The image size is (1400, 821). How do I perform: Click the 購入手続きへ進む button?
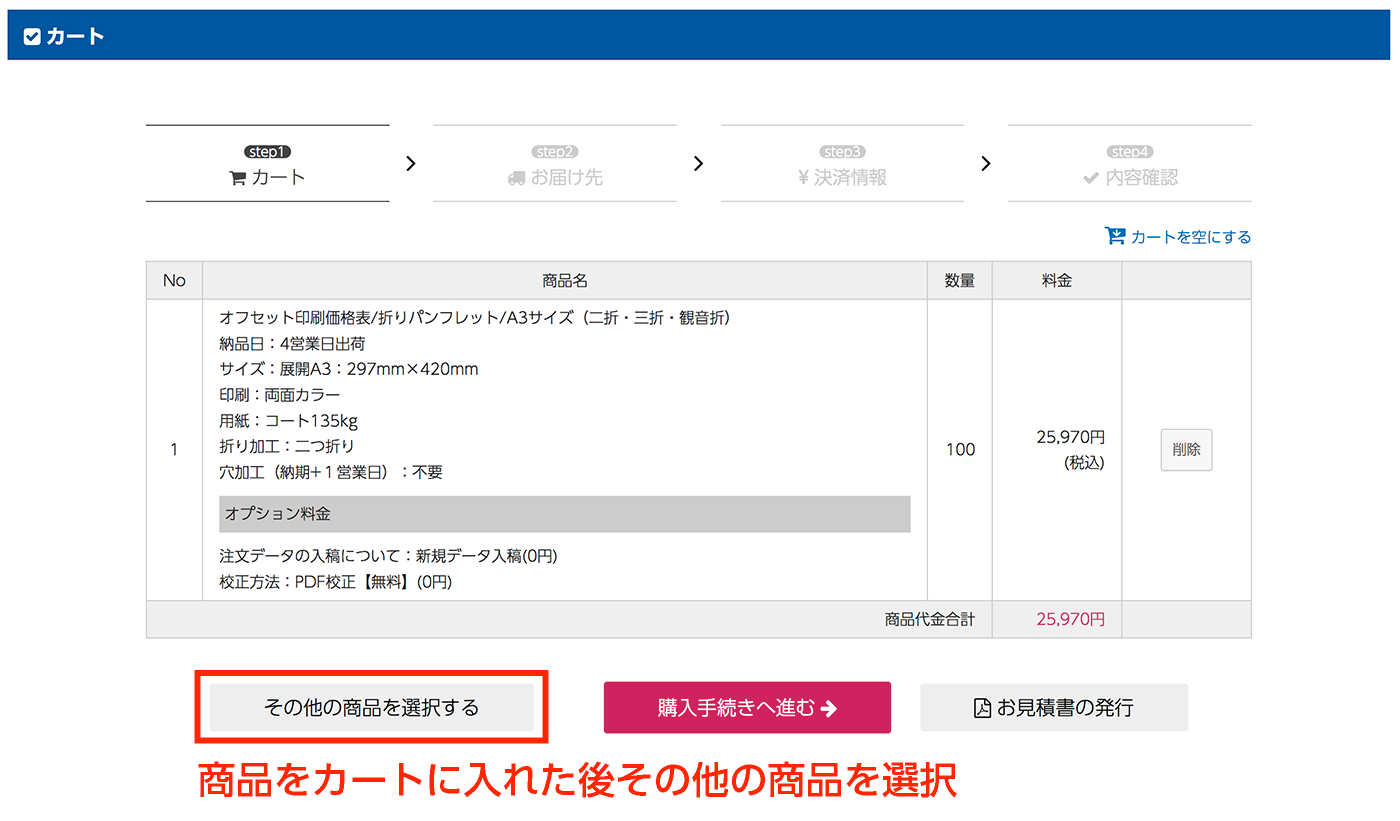click(x=747, y=707)
